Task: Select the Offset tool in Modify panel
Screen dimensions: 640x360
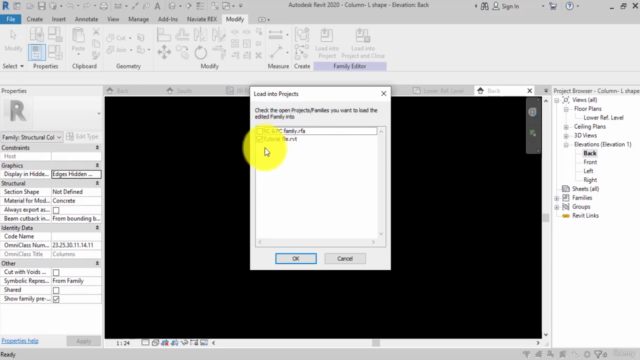Action: click(182, 35)
